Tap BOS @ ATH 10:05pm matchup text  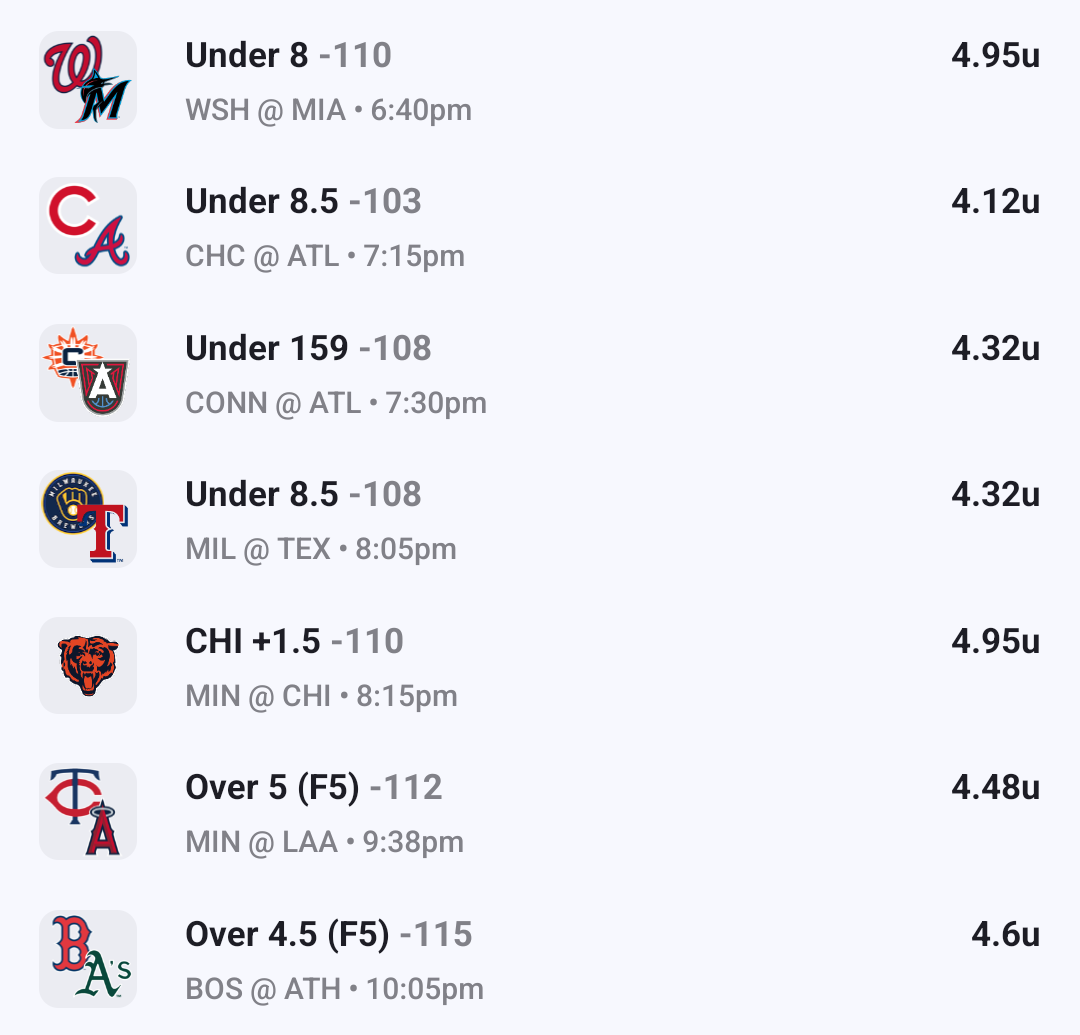click(x=334, y=990)
